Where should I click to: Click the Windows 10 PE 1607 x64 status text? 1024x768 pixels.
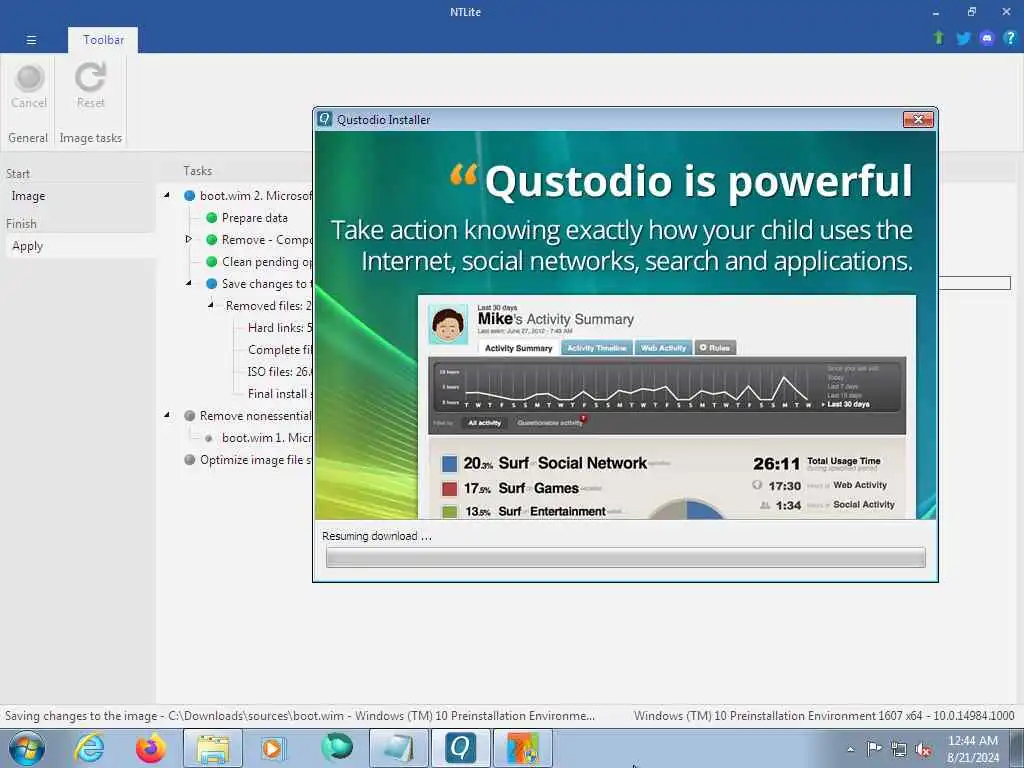click(824, 716)
